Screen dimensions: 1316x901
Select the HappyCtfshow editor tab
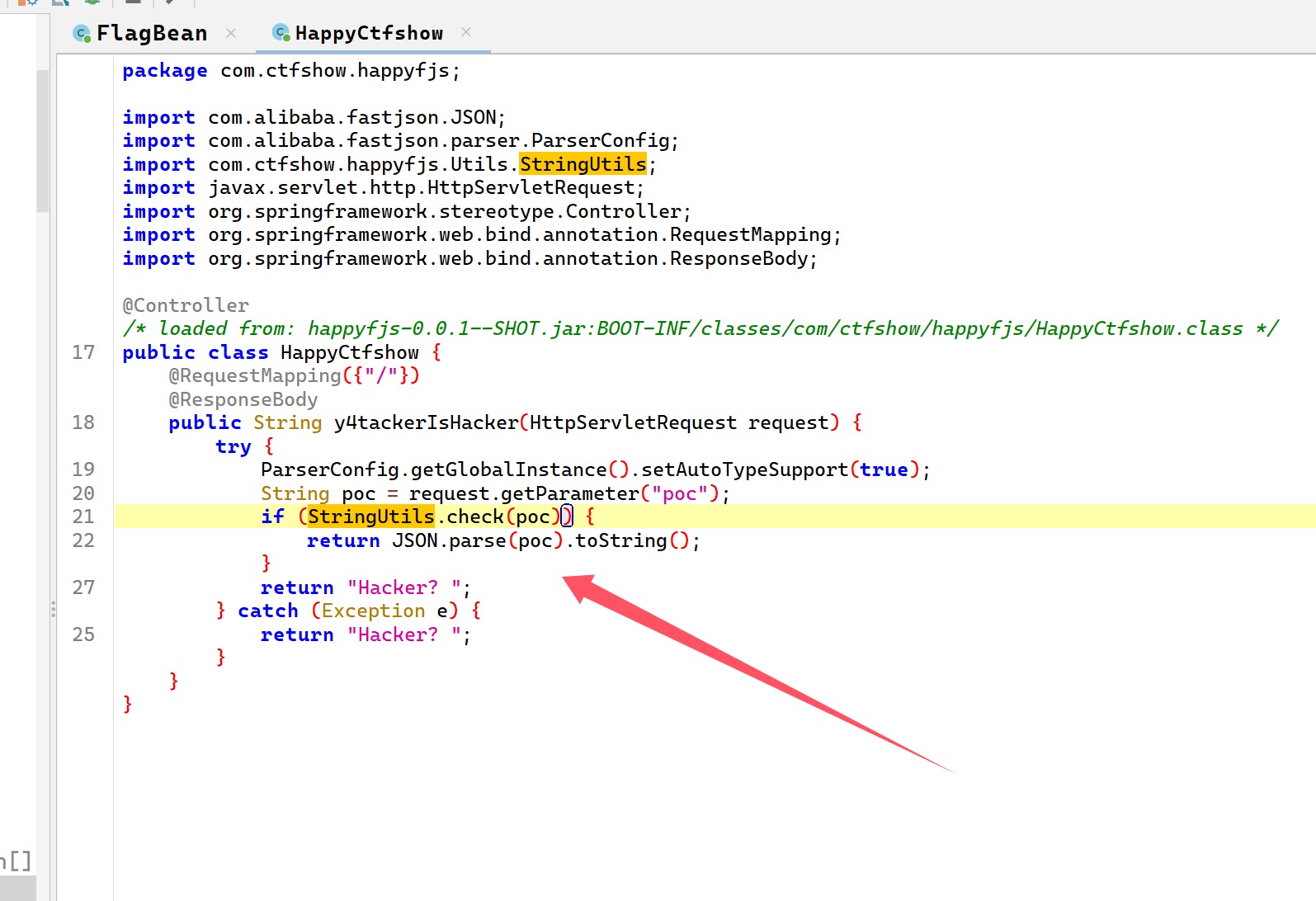(x=369, y=33)
